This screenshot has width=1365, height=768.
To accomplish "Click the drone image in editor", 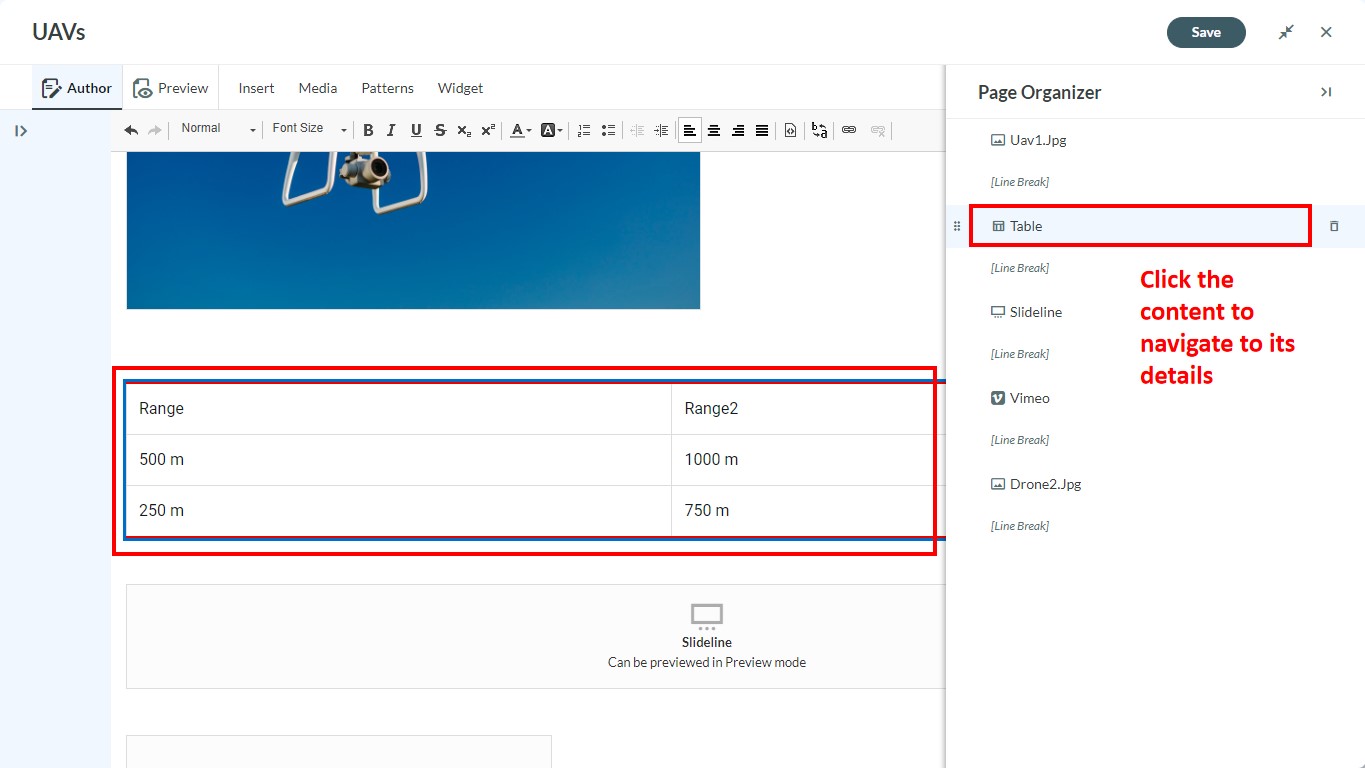I will (413, 230).
